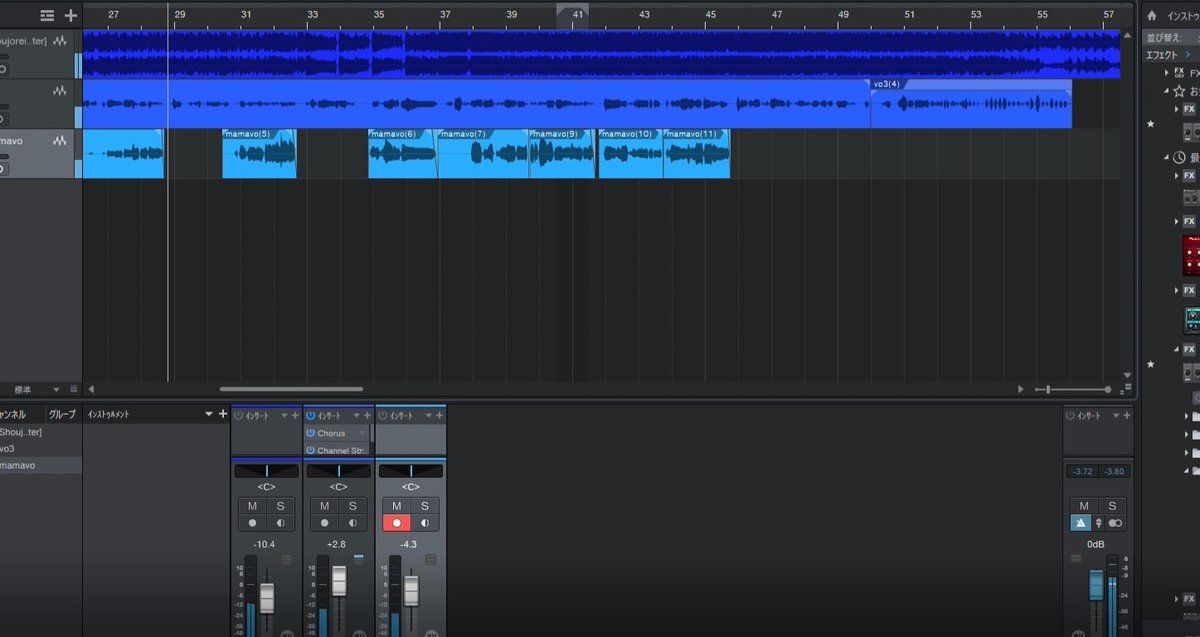Add an instrument with the plus icon

[223, 414]
